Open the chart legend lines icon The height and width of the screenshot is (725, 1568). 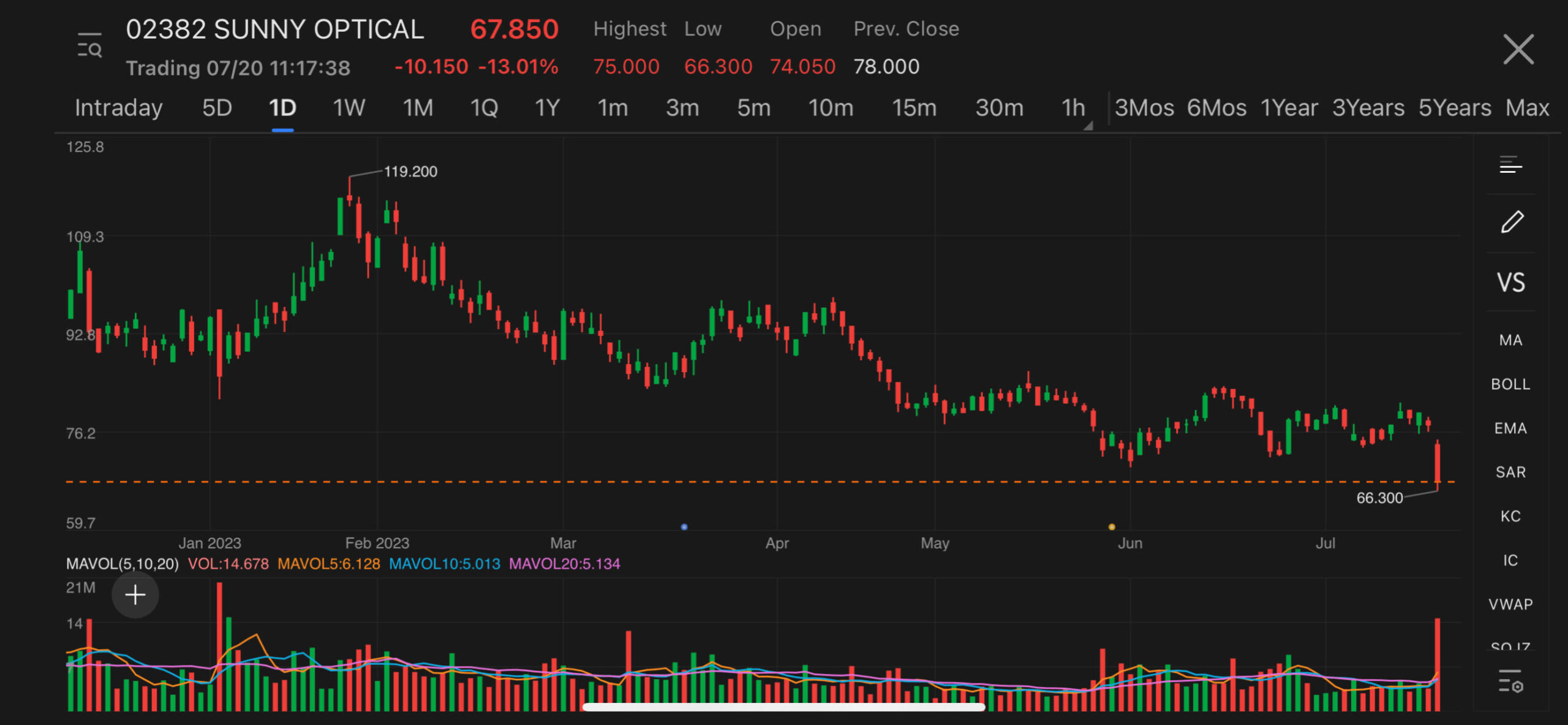(x=1510, y=165)
